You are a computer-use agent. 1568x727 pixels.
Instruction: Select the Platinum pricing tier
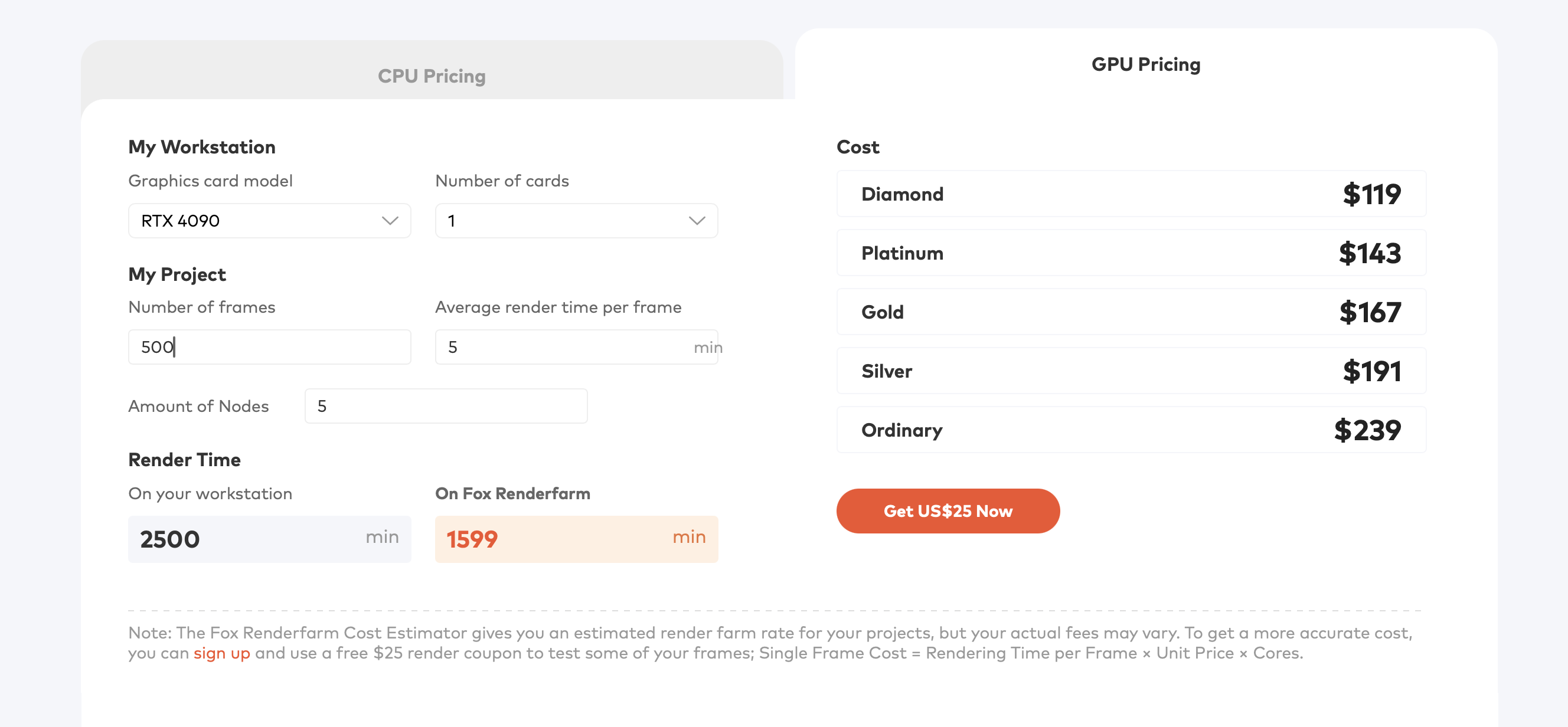click(x=1132, y=253)
